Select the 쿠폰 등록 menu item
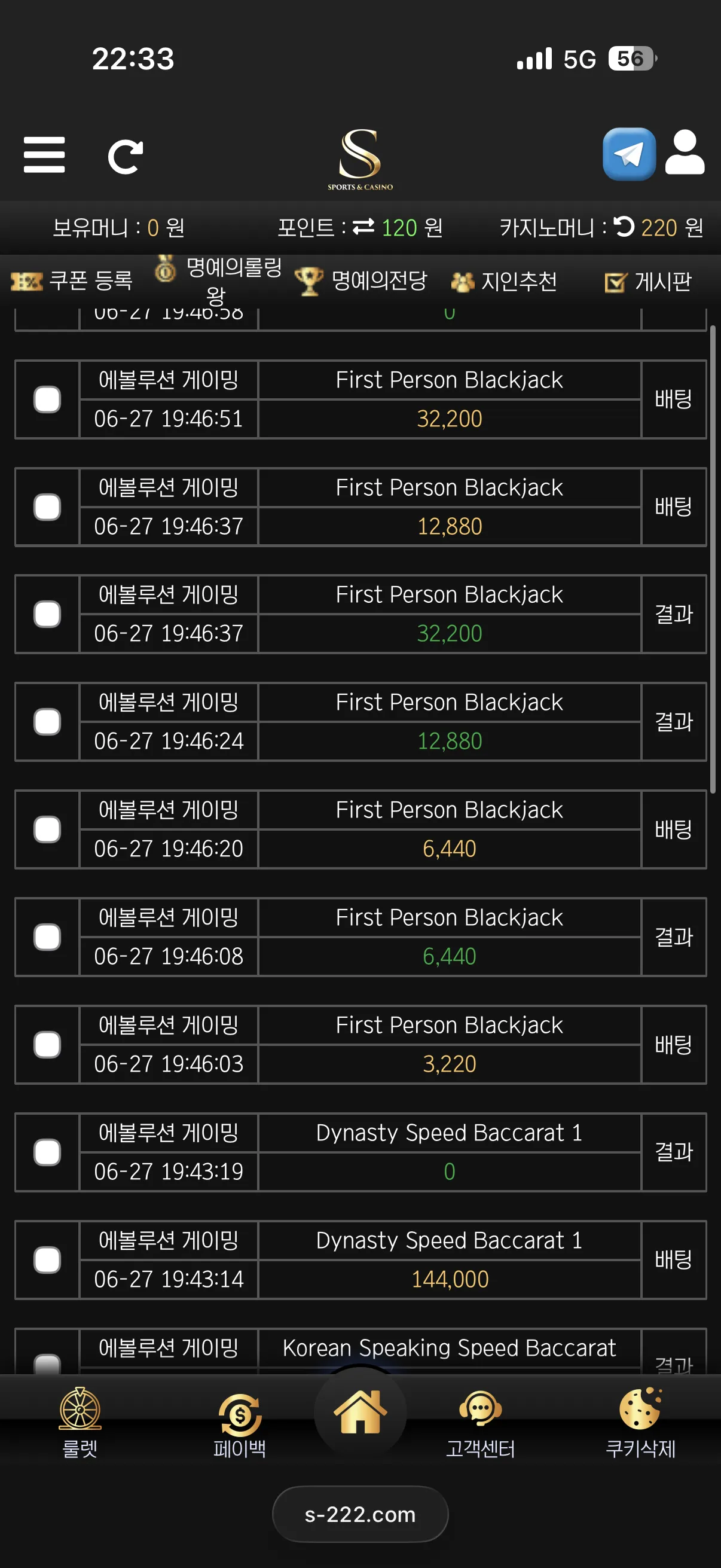 point(72,280)
